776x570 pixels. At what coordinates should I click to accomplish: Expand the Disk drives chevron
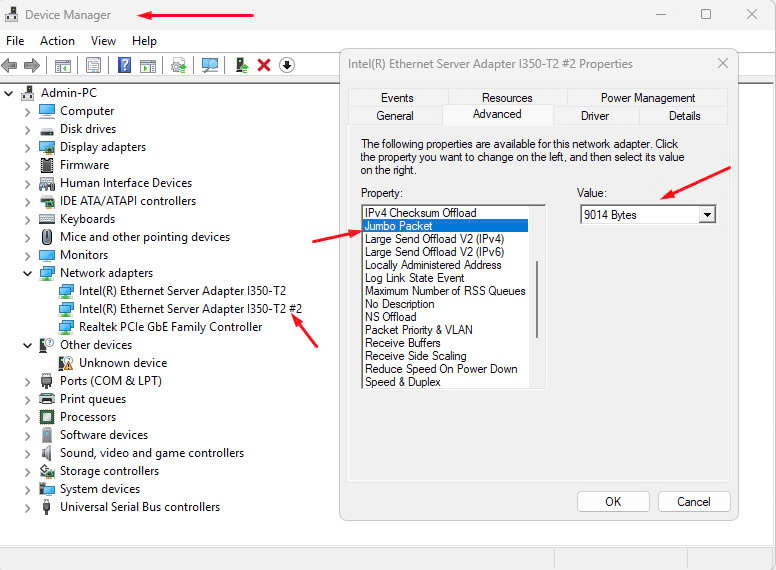(x=28, y=130)
